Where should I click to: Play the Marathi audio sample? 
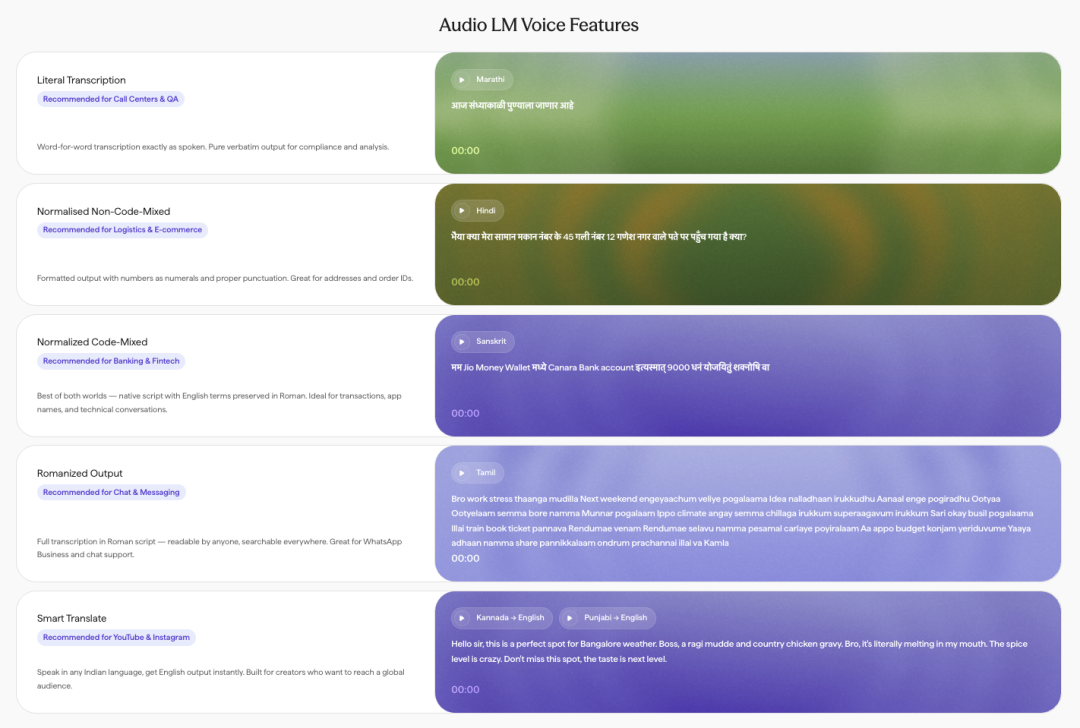click(481, 79)
